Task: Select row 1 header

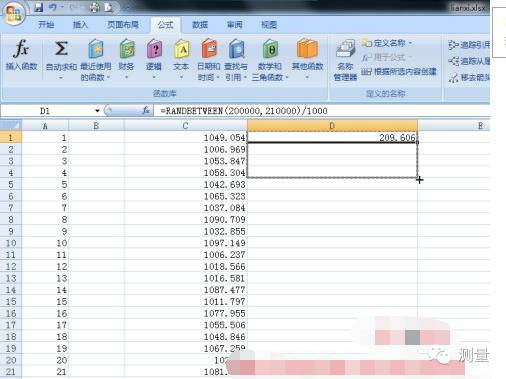Action: (x=11, y=137)
